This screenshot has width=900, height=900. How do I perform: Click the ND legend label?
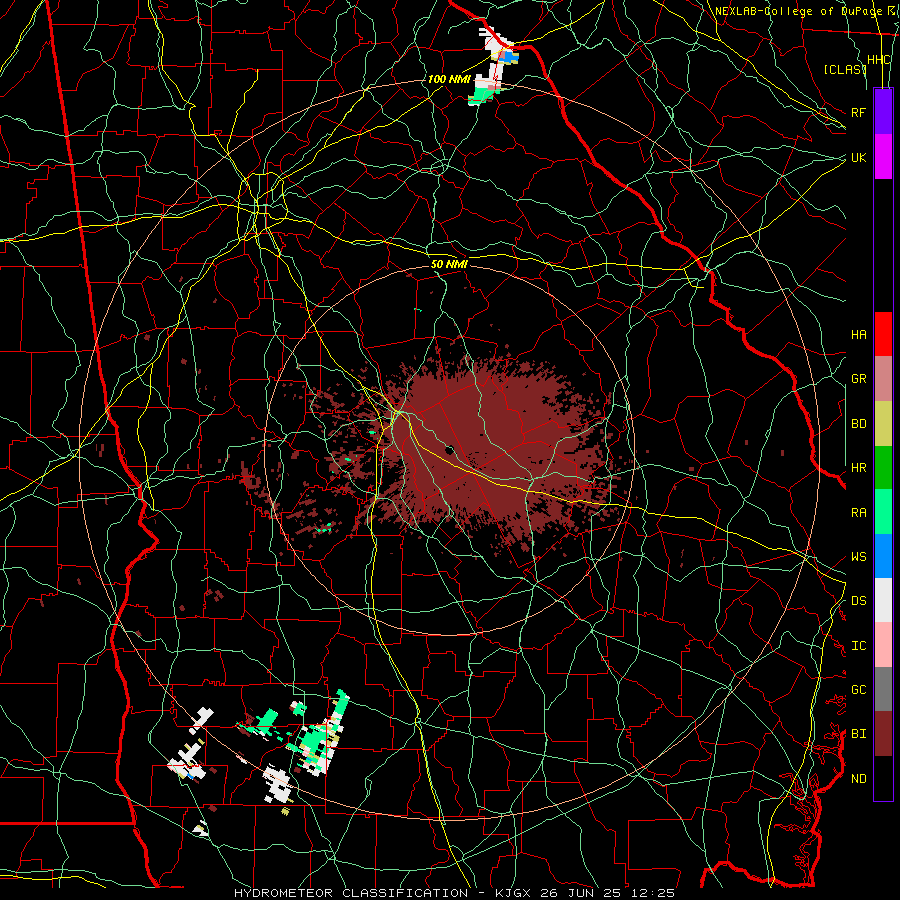point(858,779)
